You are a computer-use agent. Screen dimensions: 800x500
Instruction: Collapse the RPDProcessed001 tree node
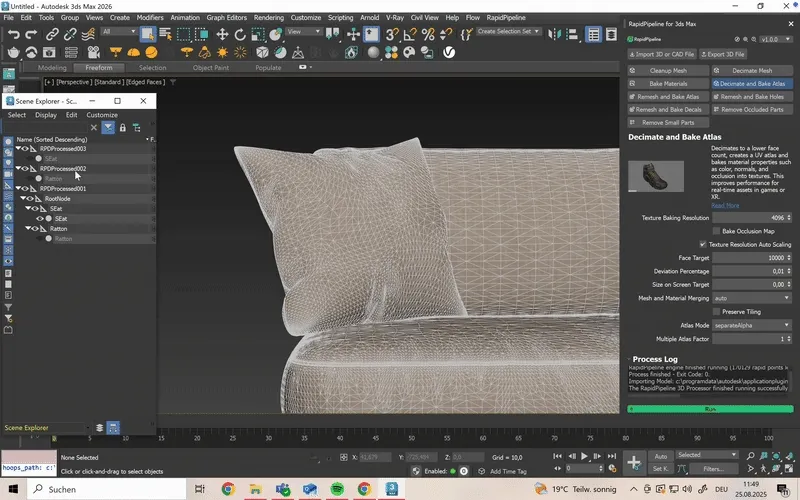pyautogui.click(x=18, y=188)
